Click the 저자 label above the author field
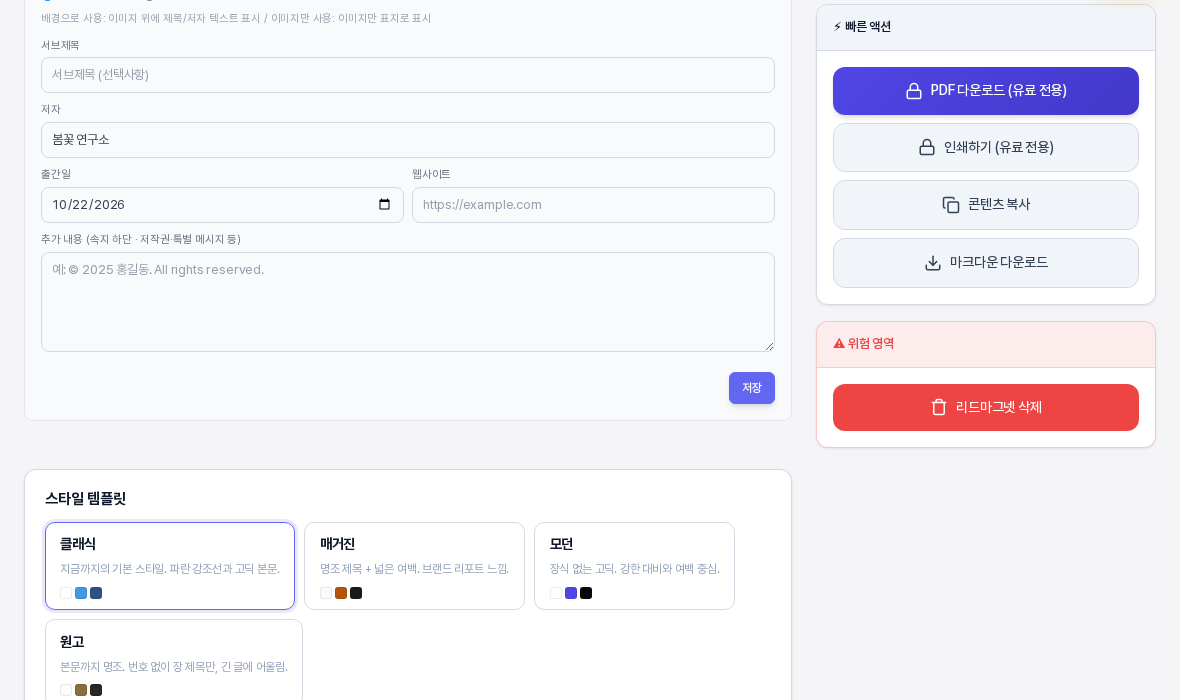Viewport: 1180px width, 700px height. 50,109
